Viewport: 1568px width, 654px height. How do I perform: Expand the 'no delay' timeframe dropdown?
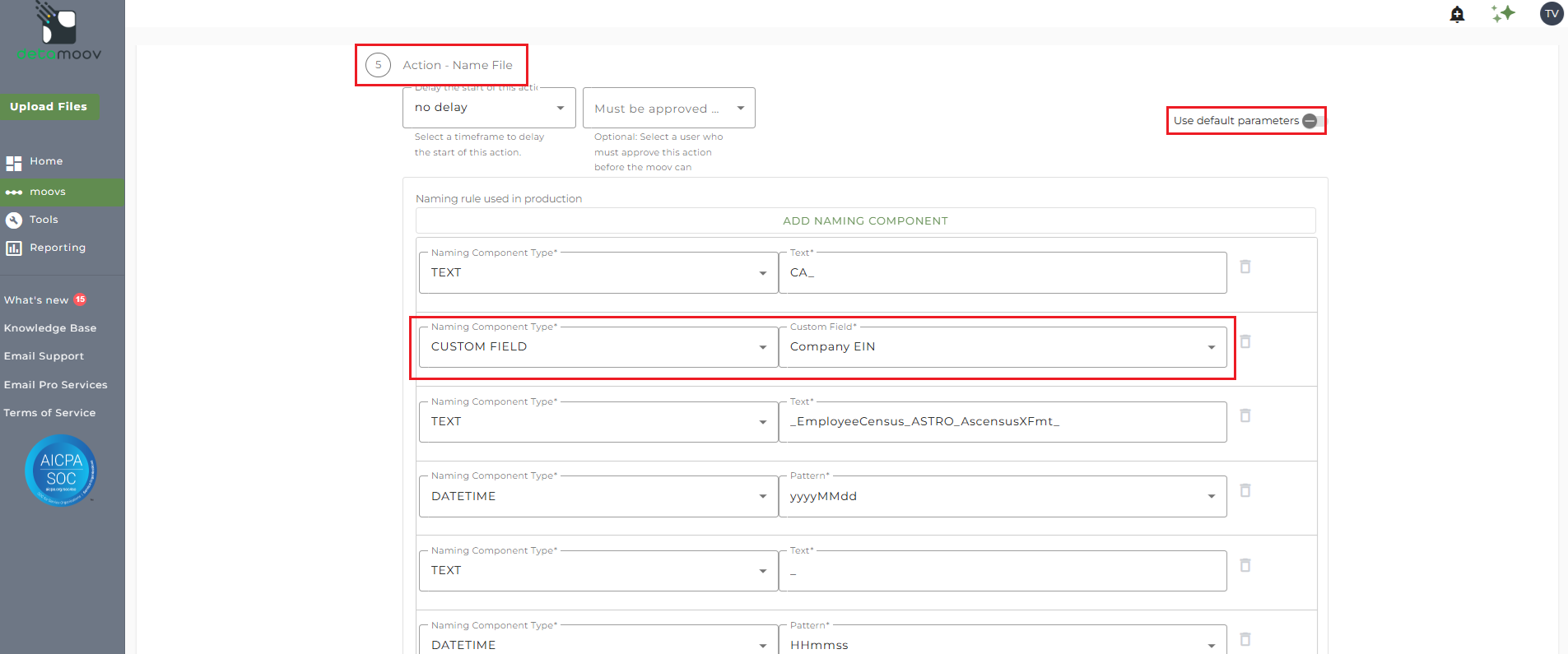489,108
